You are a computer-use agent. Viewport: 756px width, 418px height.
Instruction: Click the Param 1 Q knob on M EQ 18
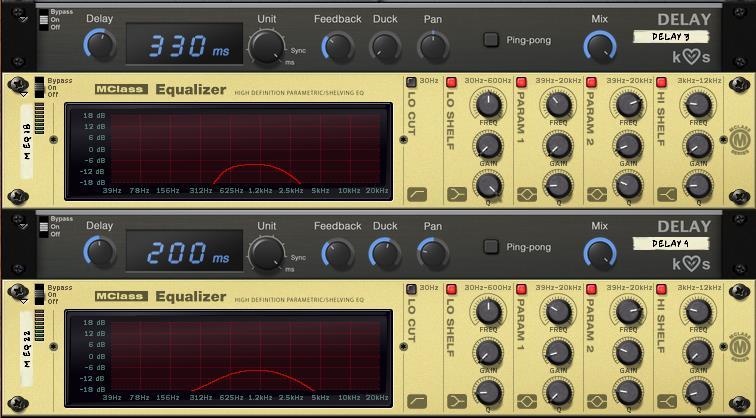[x=558, y=186]
